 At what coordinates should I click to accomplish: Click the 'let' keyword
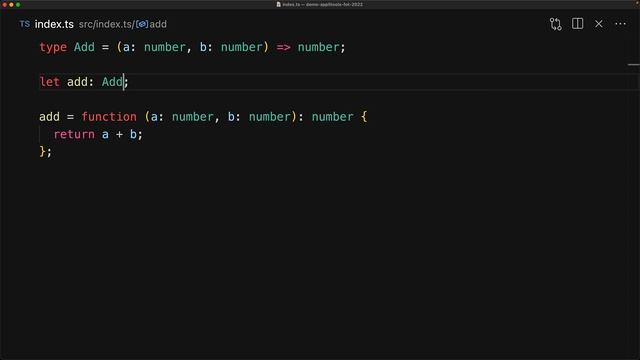pos(49,82)
